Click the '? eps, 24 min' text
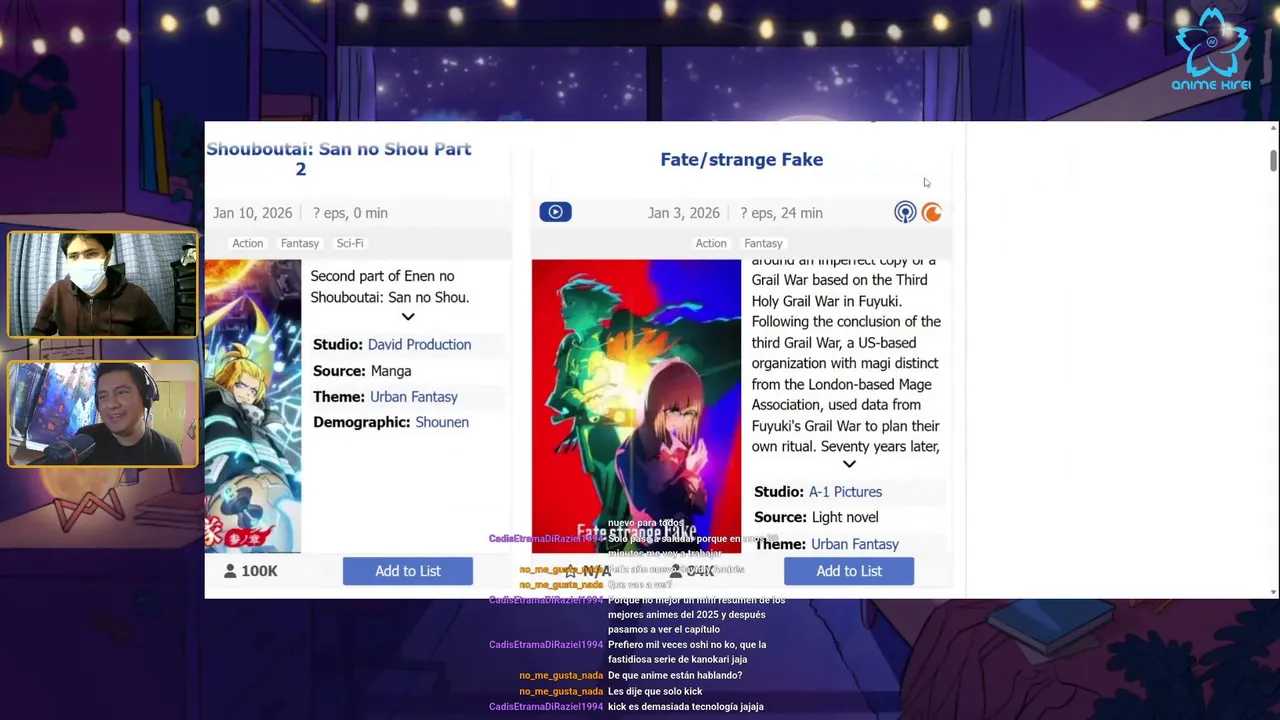Viewport: 1280px width, 720px height. coord(781,213)
